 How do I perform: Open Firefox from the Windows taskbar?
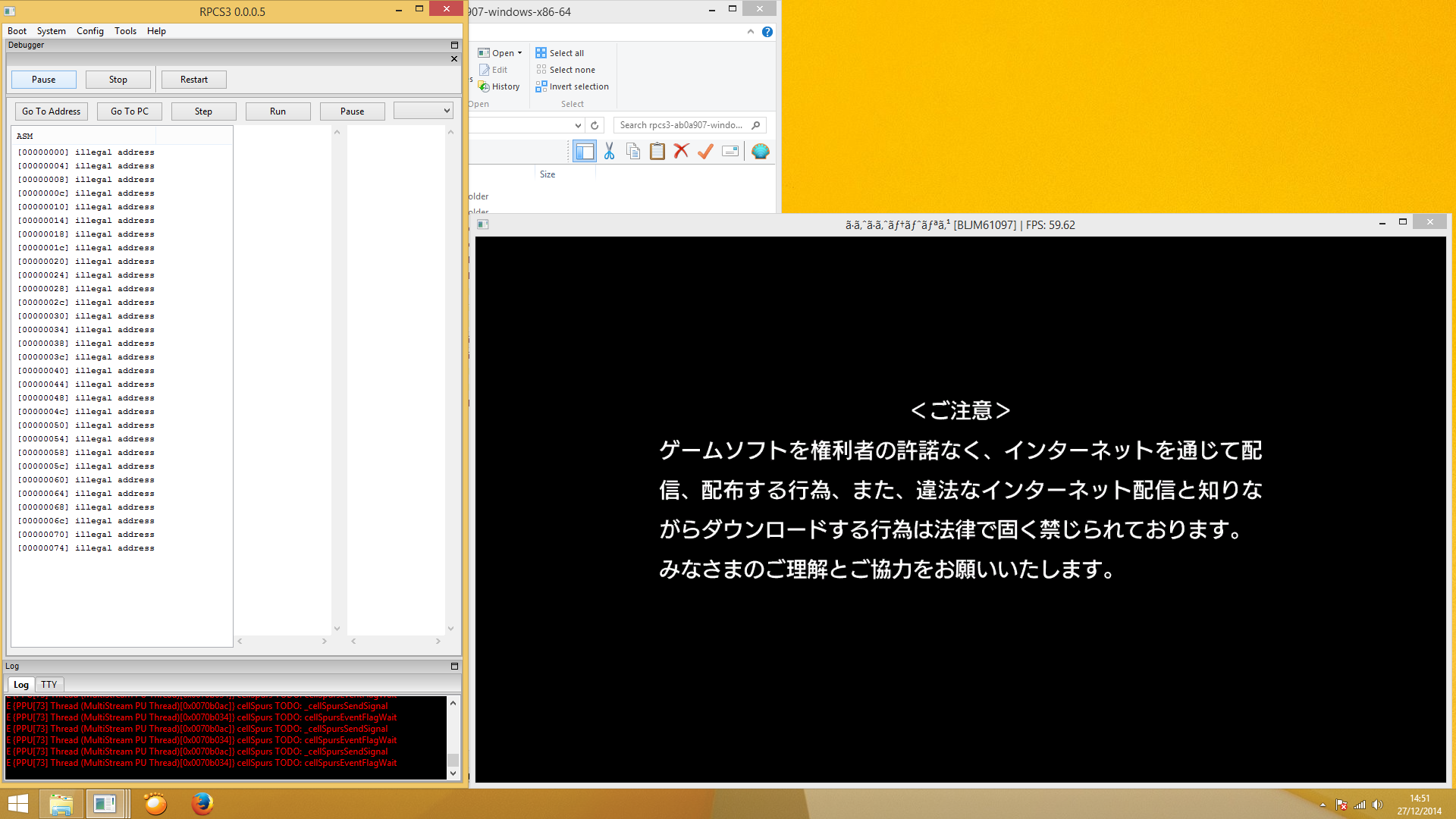click(202, 804)
